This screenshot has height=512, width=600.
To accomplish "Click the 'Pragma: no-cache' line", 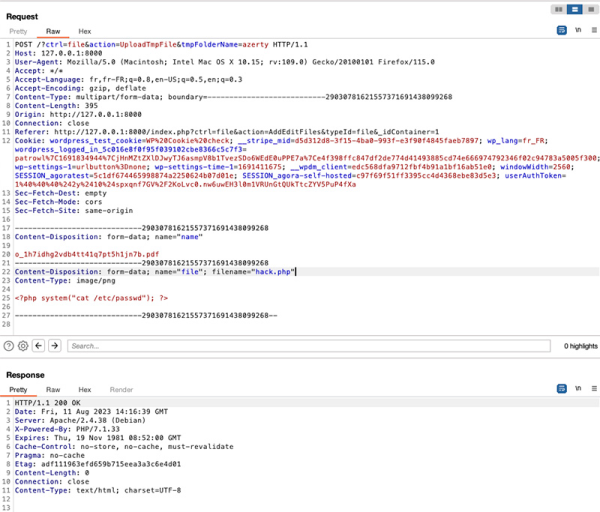I will (x=49, y=455).
